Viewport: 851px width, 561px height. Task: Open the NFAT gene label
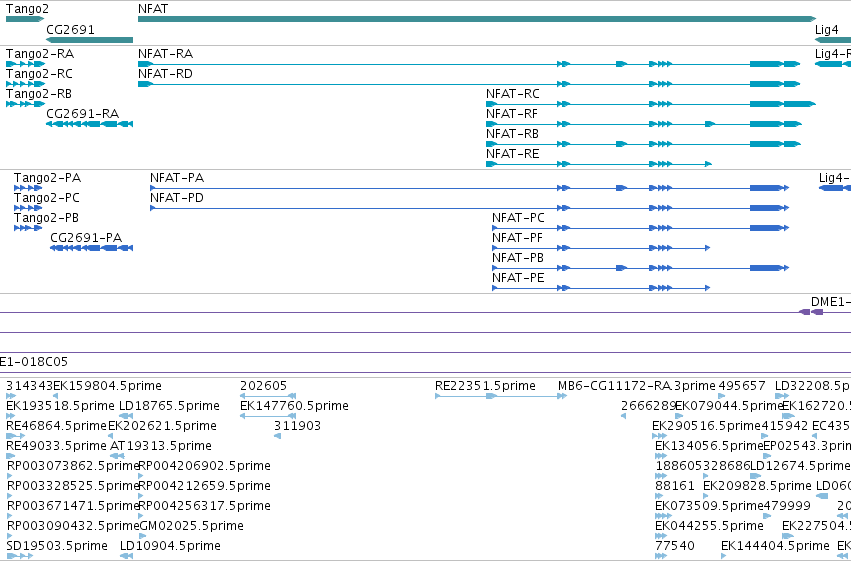(153, 9)
